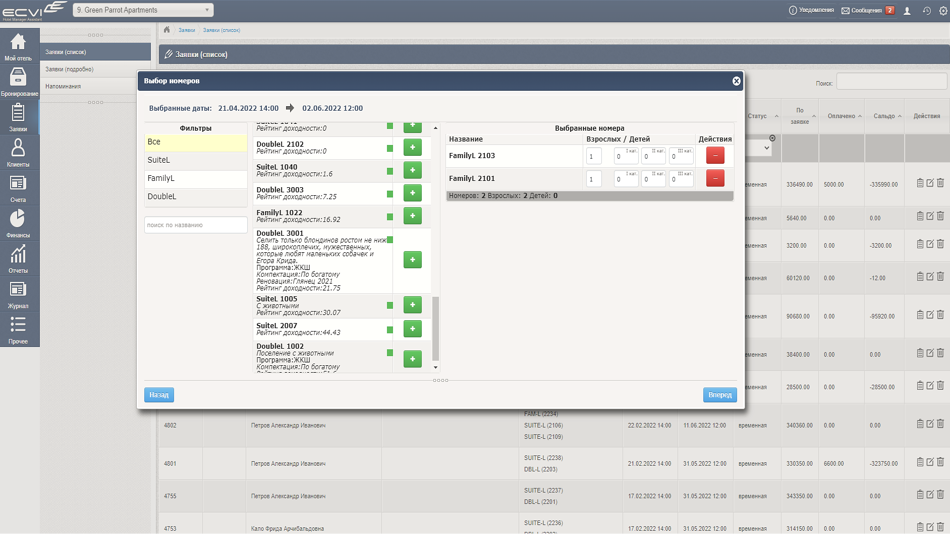Open the Green Parrot Apartments hotel dropdown
The image size is (950, 534).
(x=144, y=10)
